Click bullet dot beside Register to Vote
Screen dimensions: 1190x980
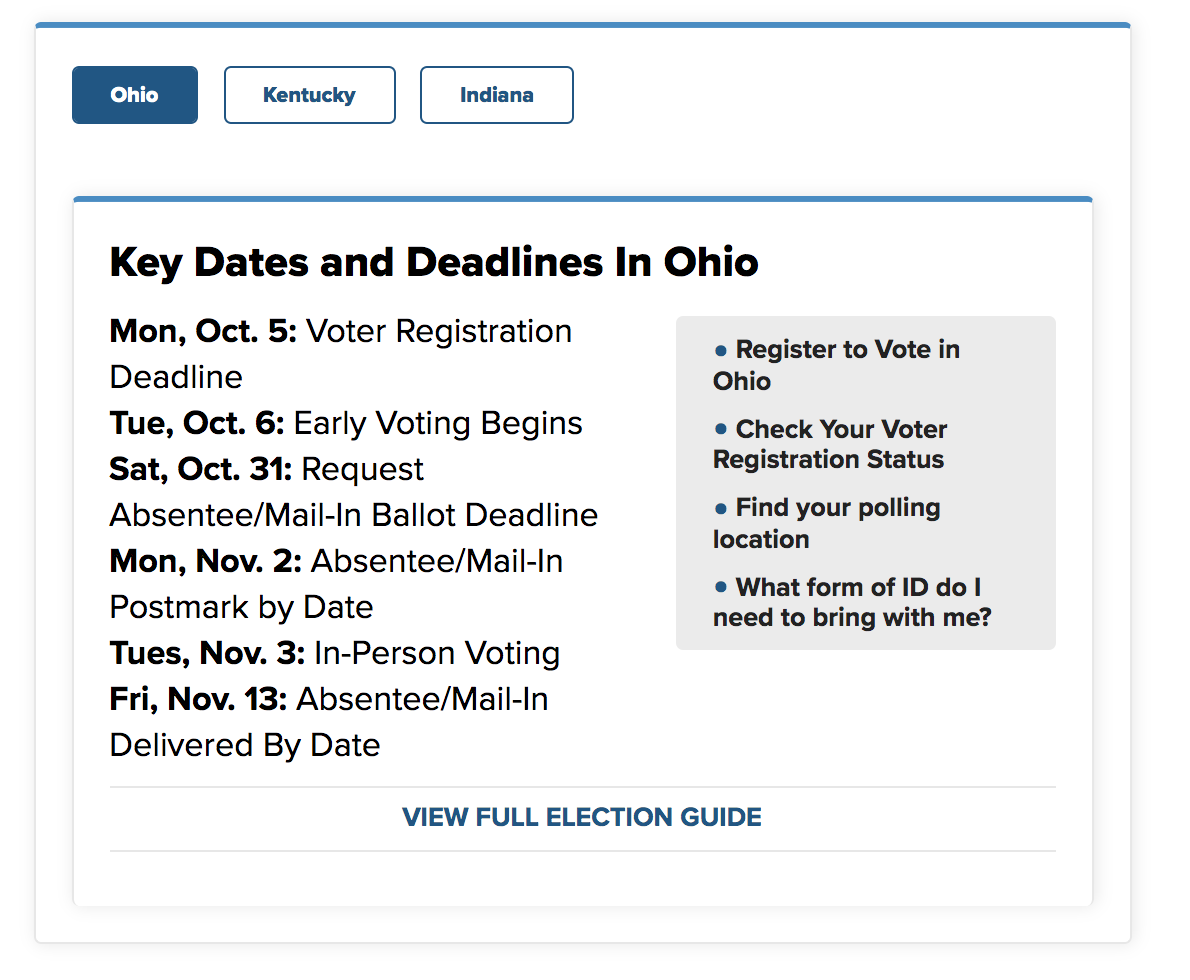pyautogui.click(x=720, y=350)
